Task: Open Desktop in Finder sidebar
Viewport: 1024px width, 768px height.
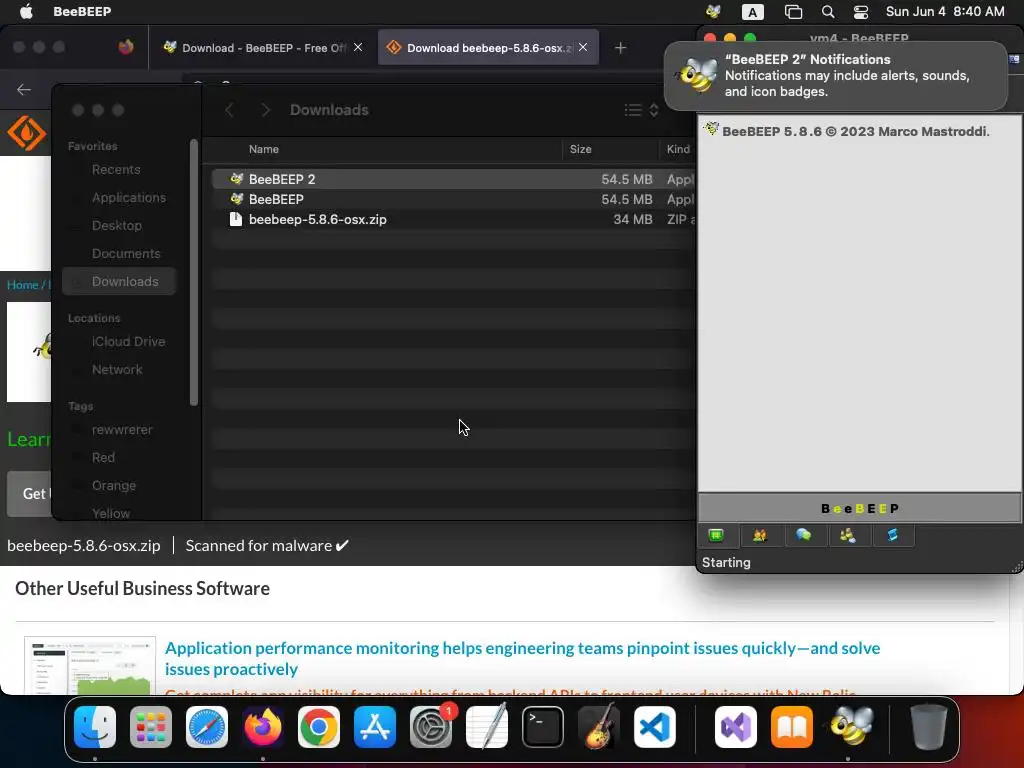Action: [116, 225]
